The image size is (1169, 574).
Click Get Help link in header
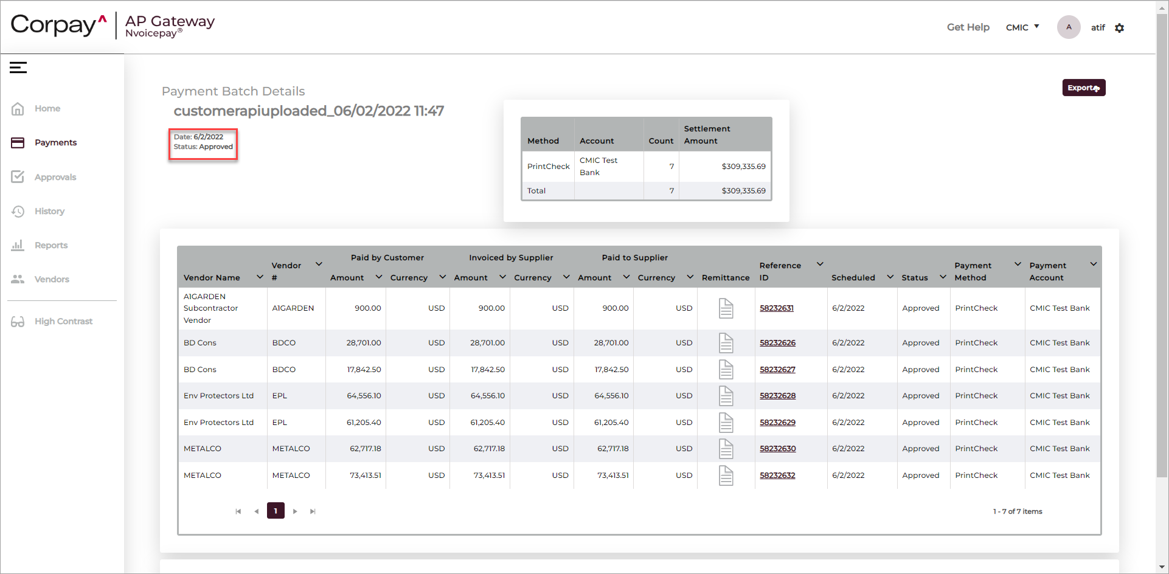[967, 28]
